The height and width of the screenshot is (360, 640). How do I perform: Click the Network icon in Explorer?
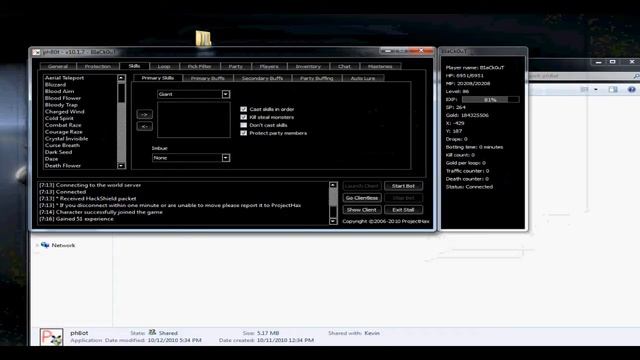click(x=45, y=245)
